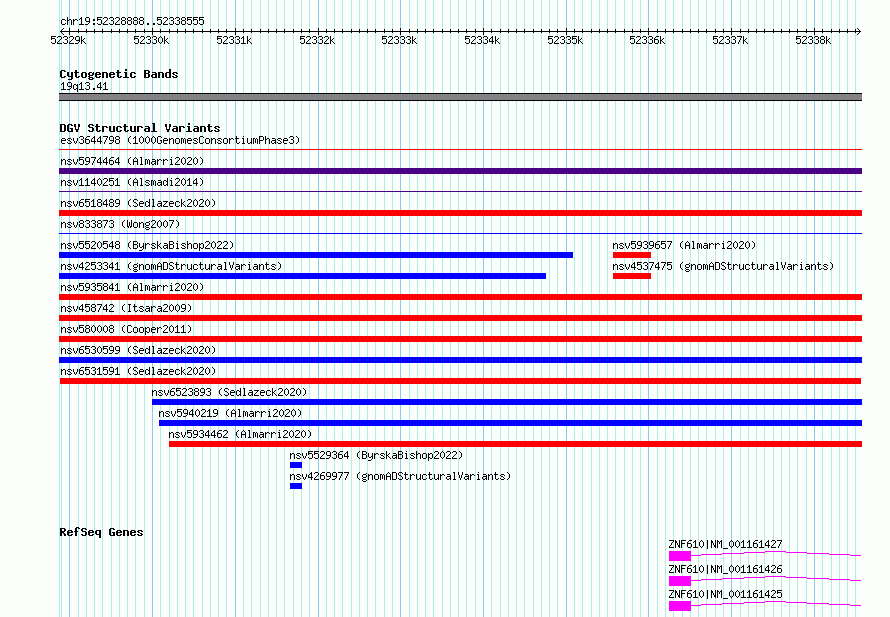
Task: Click the 52337k ruler tick label
Action: point(730,40)
